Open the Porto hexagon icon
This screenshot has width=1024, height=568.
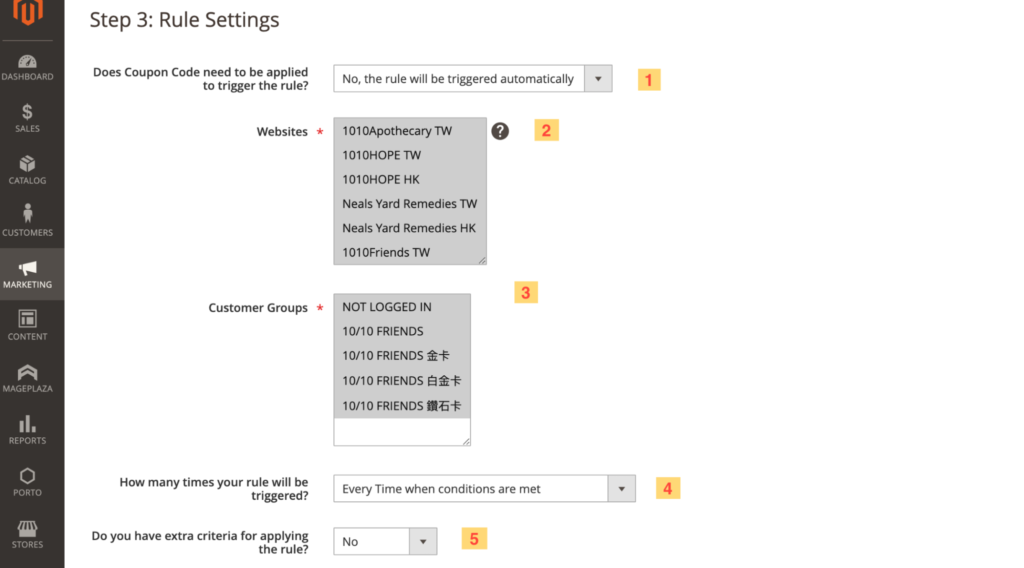pos(27,478)
